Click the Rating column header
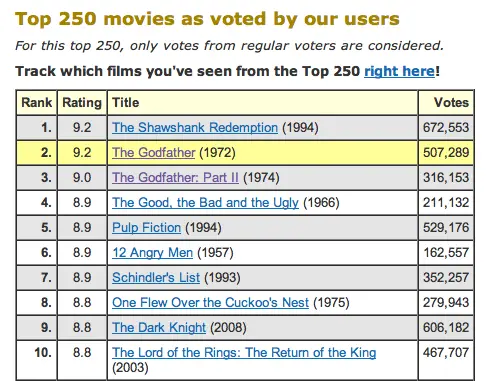The height and width of the screenshot is (381, 494). pos(82,102)
